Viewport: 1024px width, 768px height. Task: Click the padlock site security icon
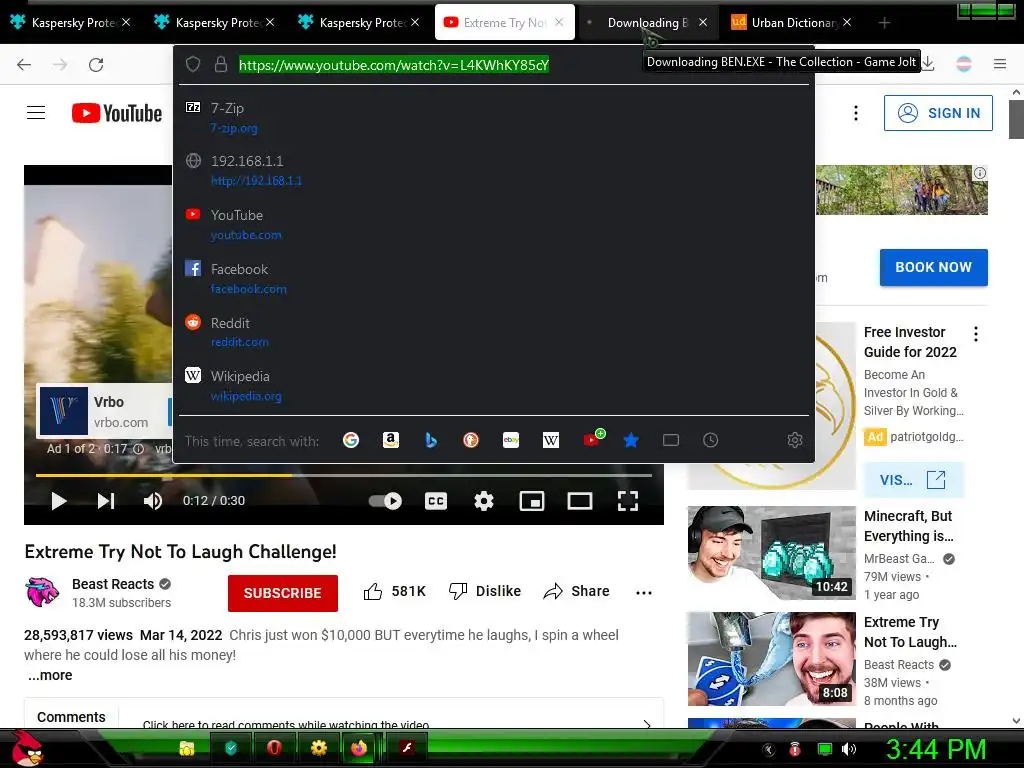[x=221, y=64]
